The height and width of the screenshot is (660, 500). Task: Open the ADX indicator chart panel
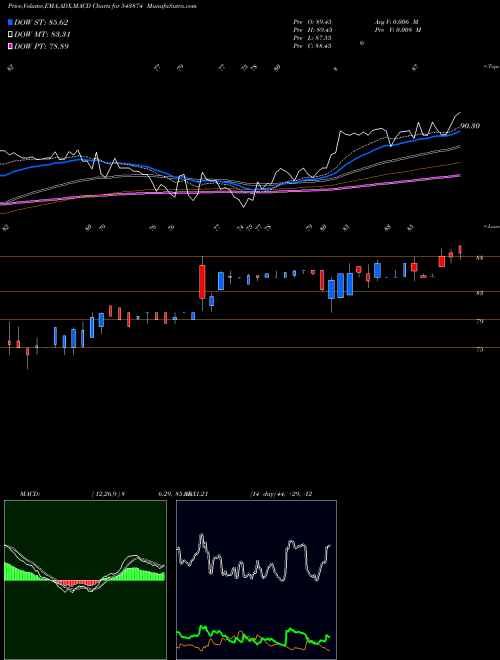coord(256,580)
